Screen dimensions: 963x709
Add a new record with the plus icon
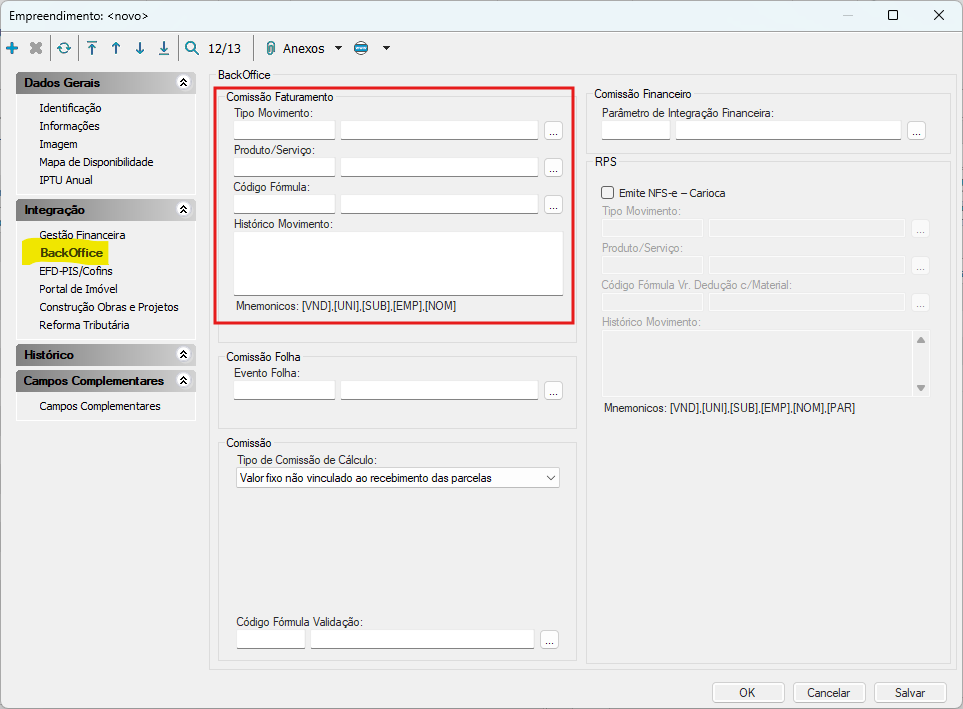point(12,48)
